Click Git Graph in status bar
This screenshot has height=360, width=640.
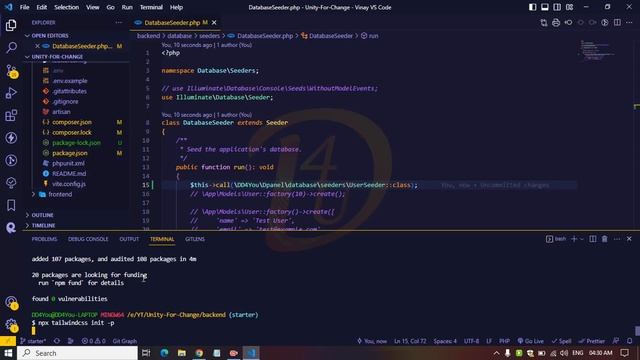[125, 341]
